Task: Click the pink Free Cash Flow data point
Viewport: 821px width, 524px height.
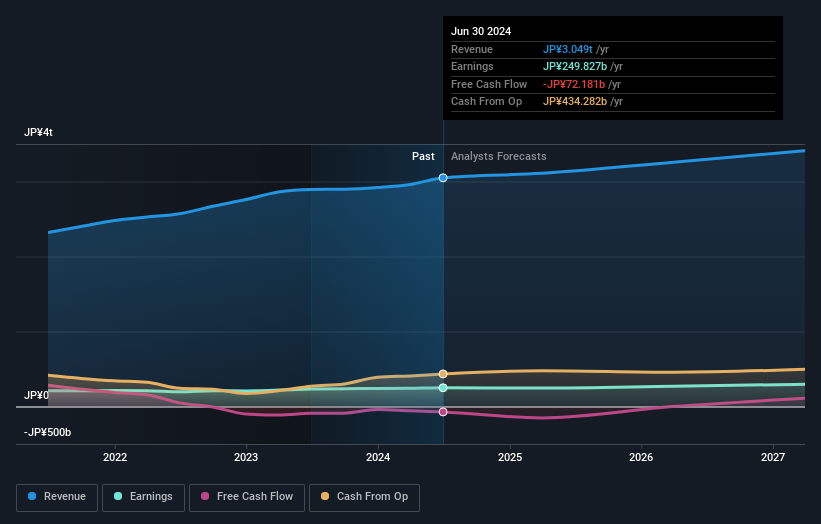Action: pos(443,412)
